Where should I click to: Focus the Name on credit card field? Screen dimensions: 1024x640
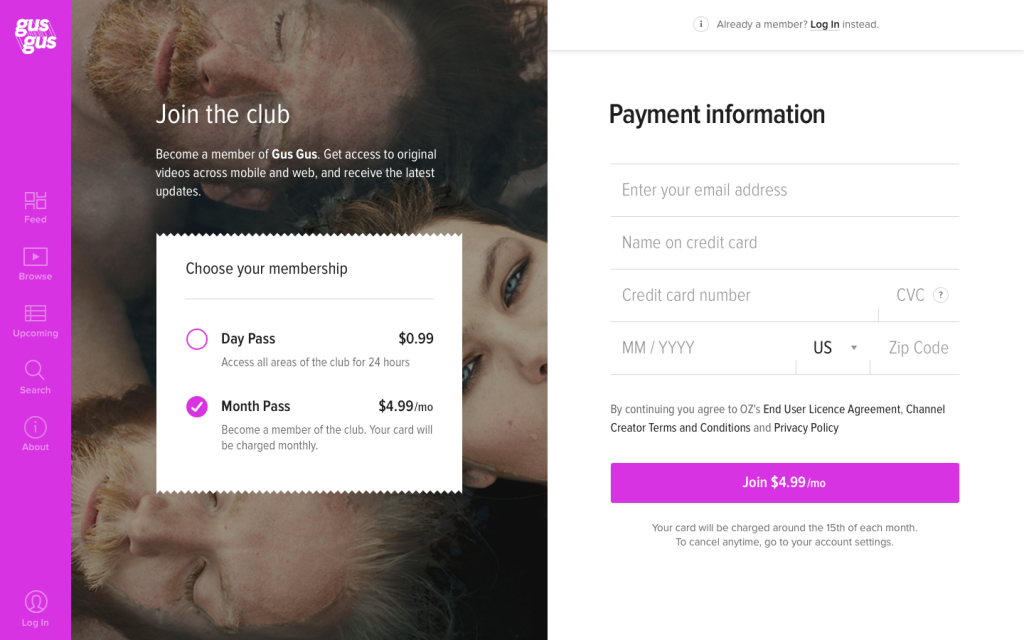click(x=784, y=243)
